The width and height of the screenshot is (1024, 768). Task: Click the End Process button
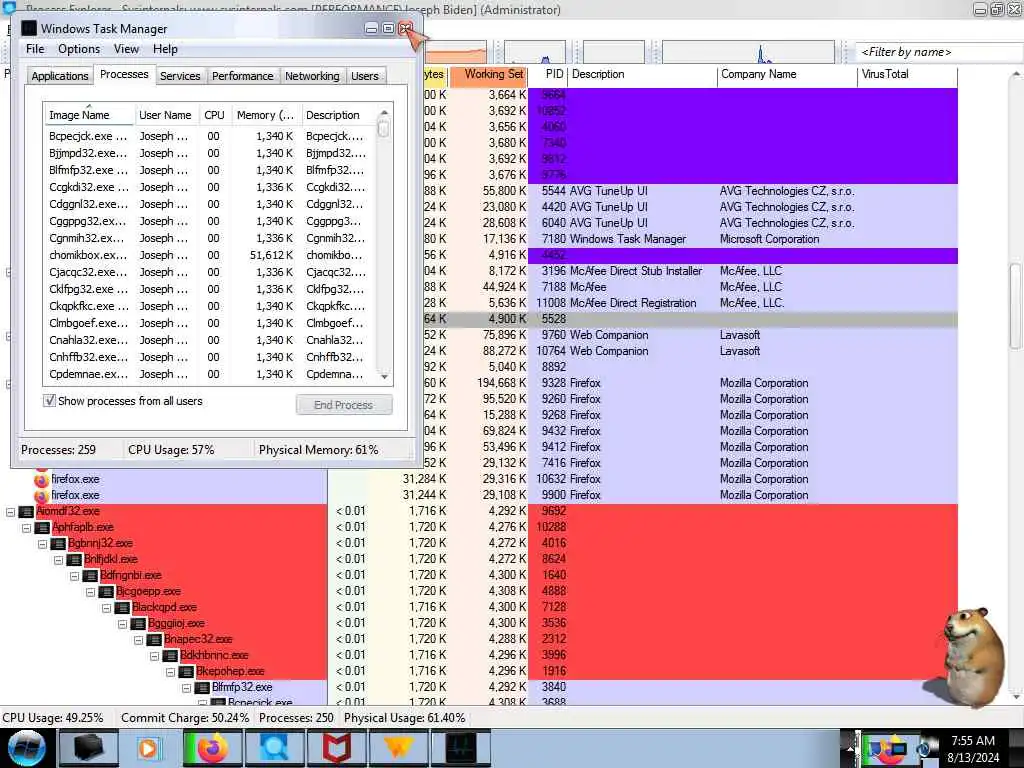pyautogui.click(x=344, y=405)
